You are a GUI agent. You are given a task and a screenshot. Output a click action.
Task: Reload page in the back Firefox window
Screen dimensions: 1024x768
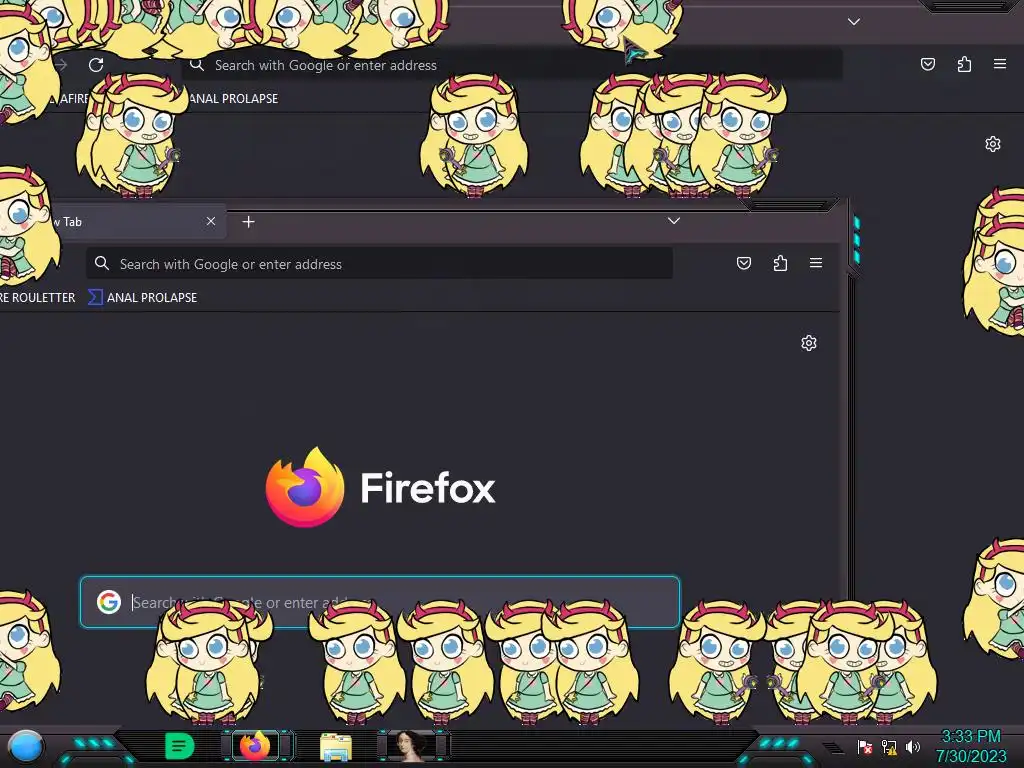click(x=96, y=65)
